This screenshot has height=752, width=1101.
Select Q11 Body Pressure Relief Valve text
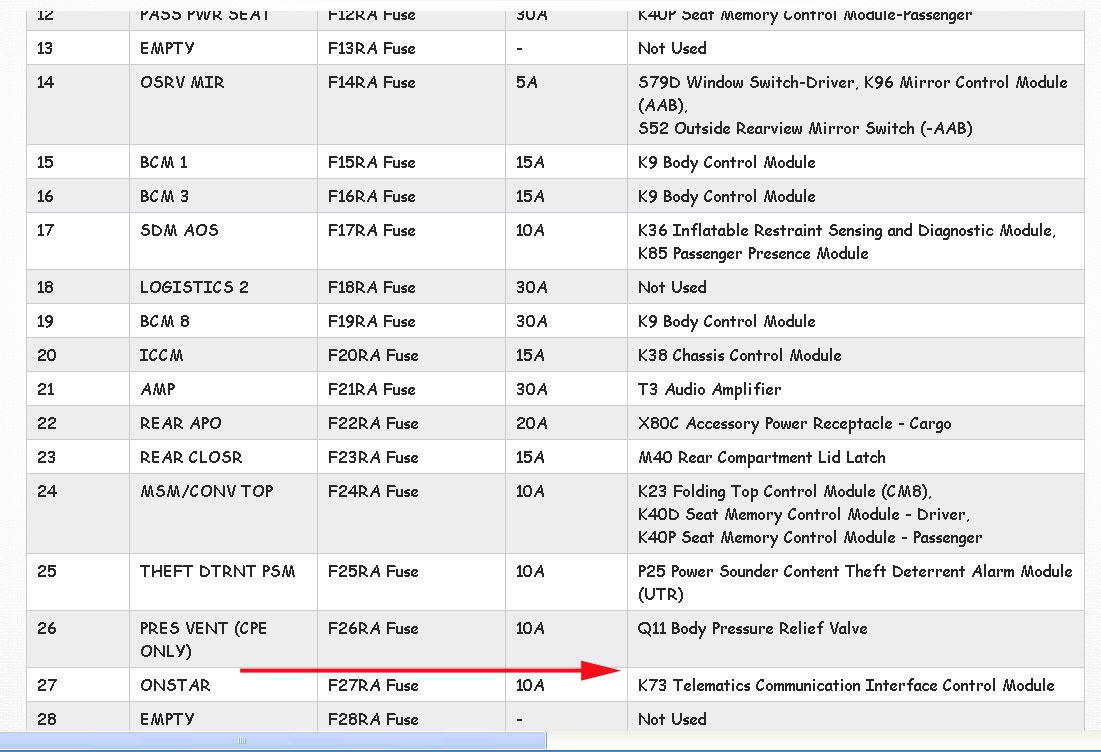752,628
